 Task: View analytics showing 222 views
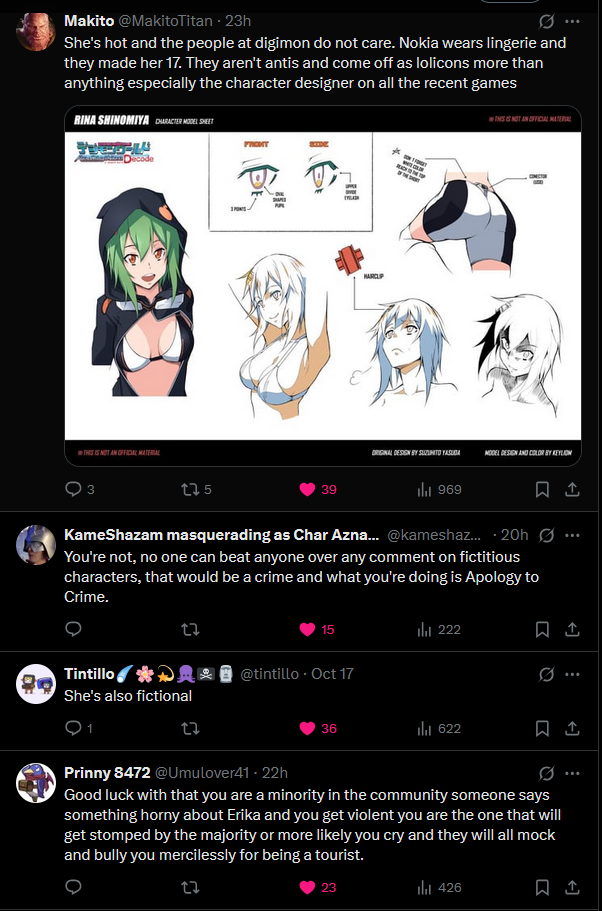click(439, 629)
